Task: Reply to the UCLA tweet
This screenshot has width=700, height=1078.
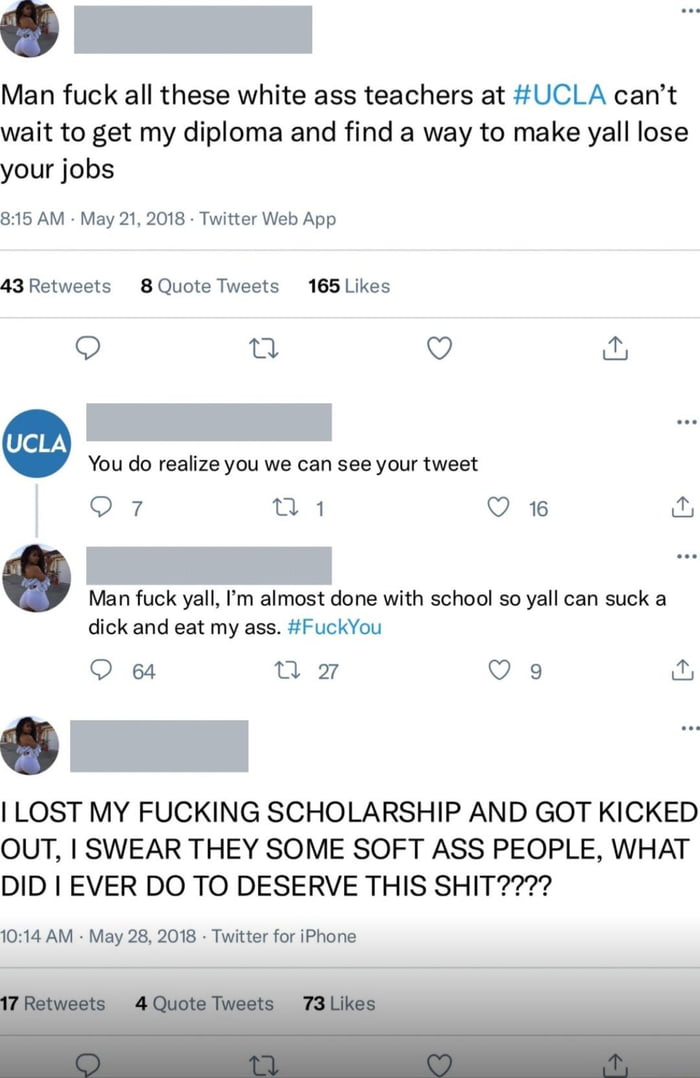Action: 99,508
